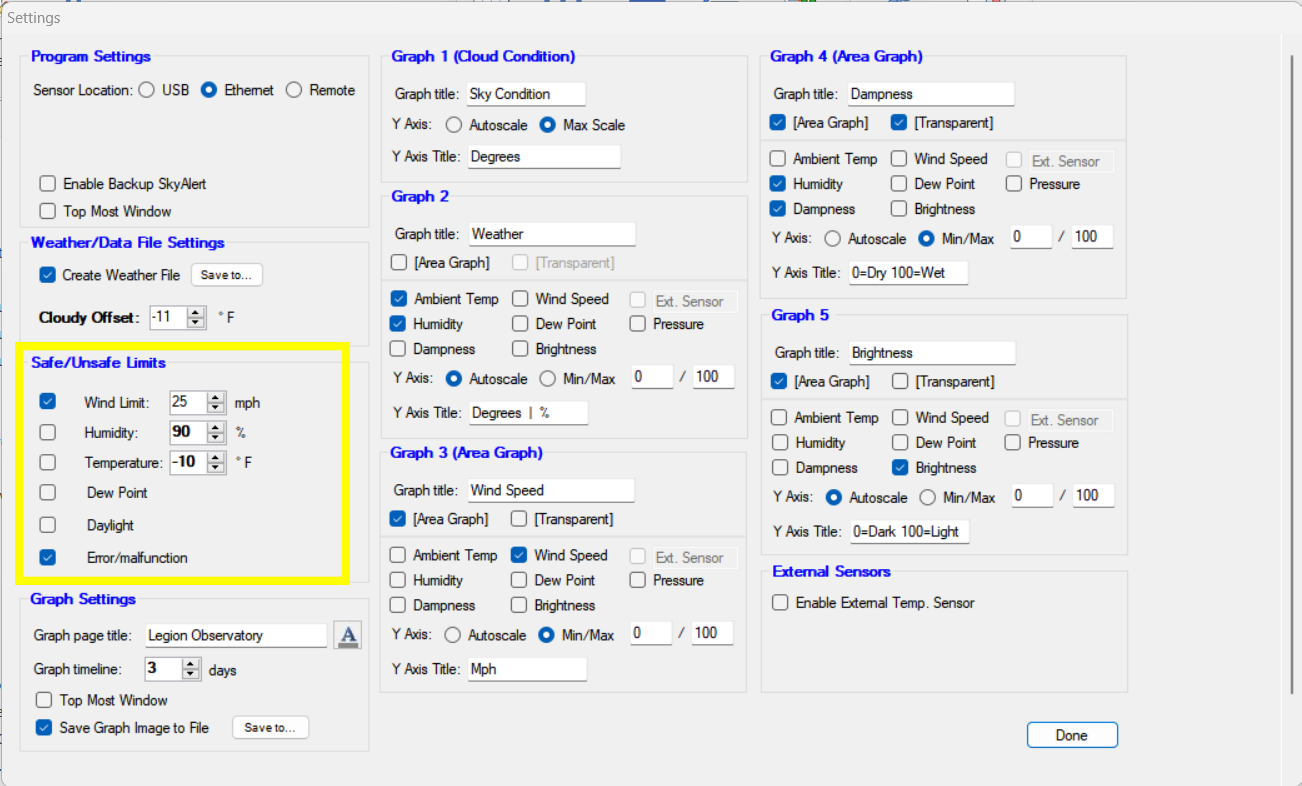Image resolution: width=1302 pixels, height=786 pixels.
Task: Tick Enable External Temp. Sensor
Action: (780, 603)
